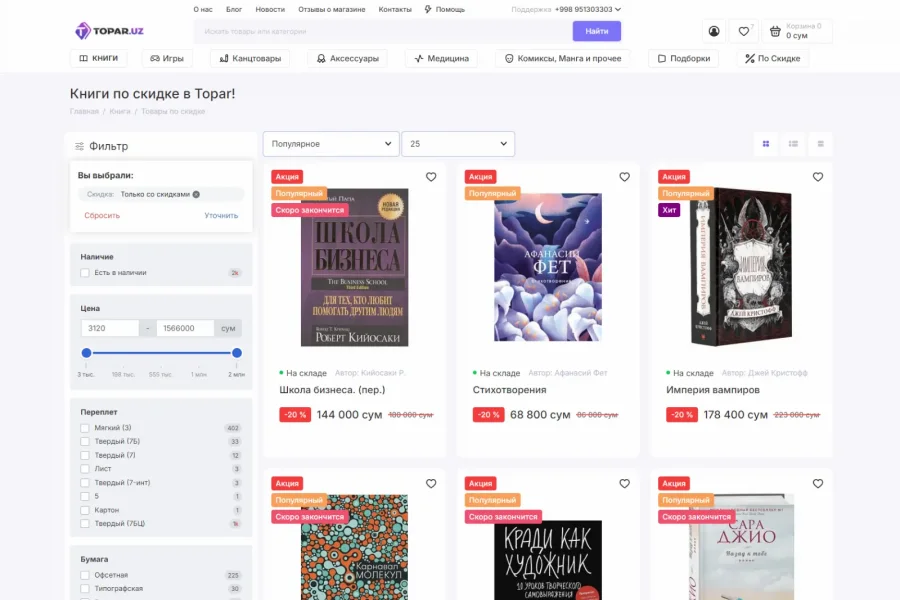900x600 pixels.
Task: Open Отзывы о магазине page
Action: [x=332, y=9]
